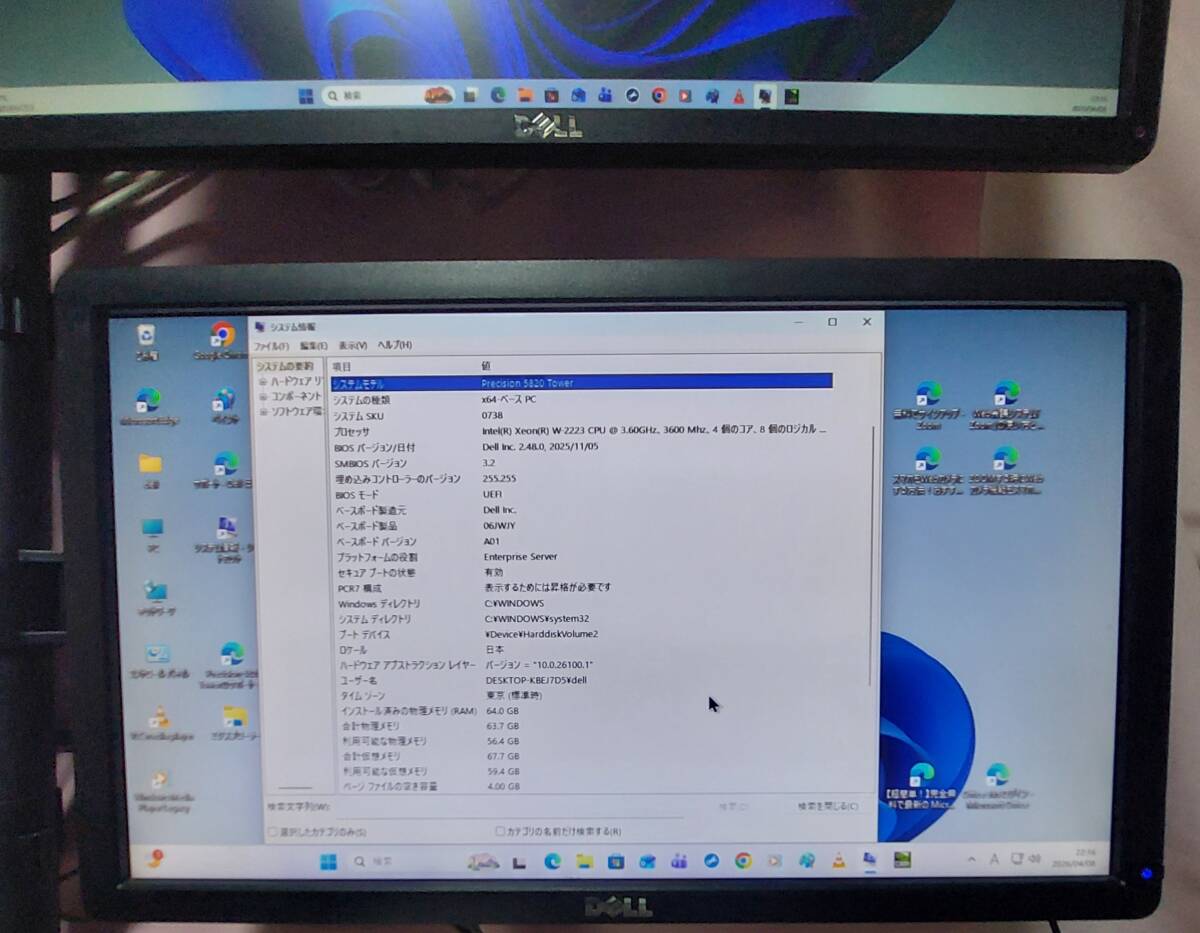Open the ヘルプ(H) menu
Screen dimensions: 1200x933
tap(394, 345)
